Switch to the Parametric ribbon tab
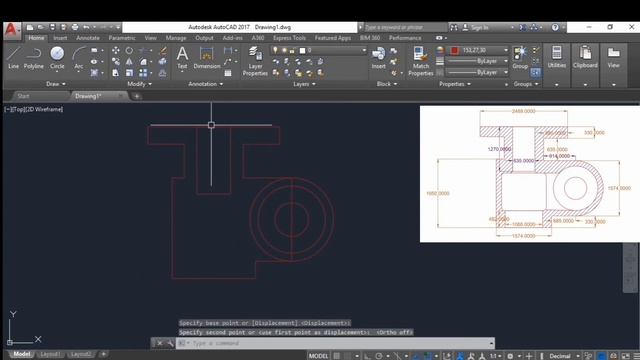This screenshot has height=360, width=640. (x=122, y=38)
